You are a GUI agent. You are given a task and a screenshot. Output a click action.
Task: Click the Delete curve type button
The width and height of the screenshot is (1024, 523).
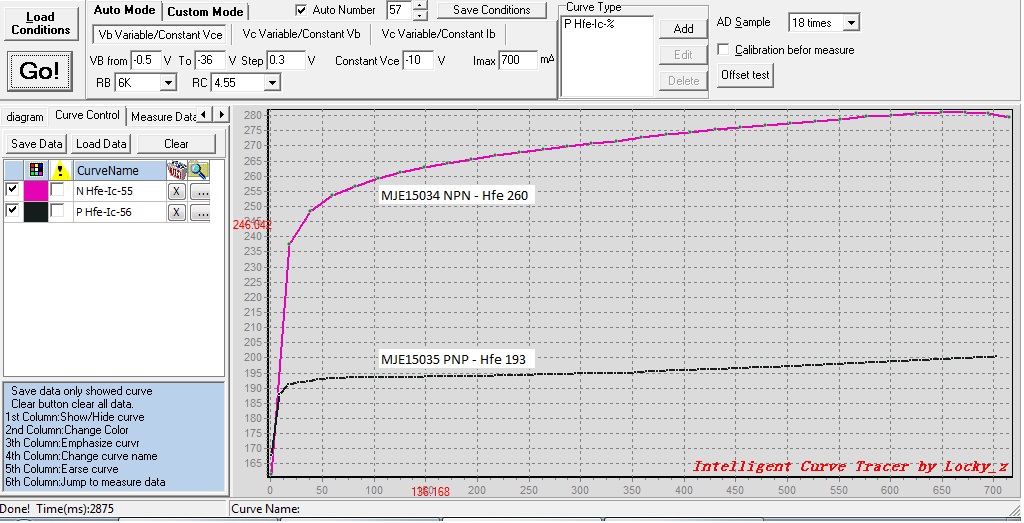pyautogui.click(x=683, y=81)
